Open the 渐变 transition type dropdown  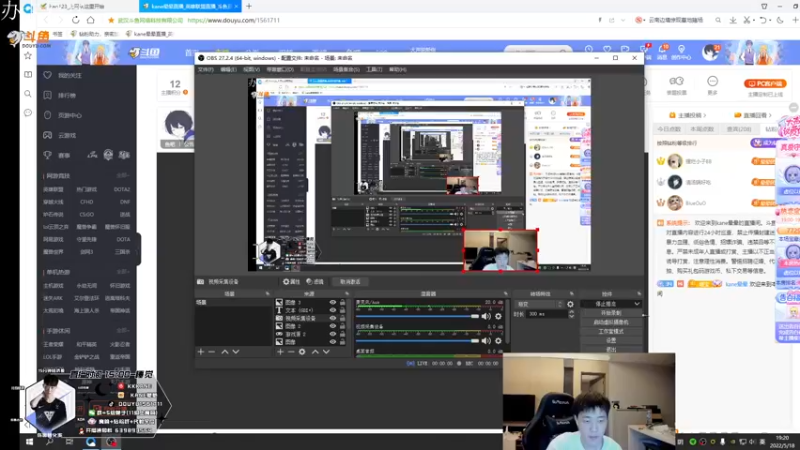tap(539, 304)
